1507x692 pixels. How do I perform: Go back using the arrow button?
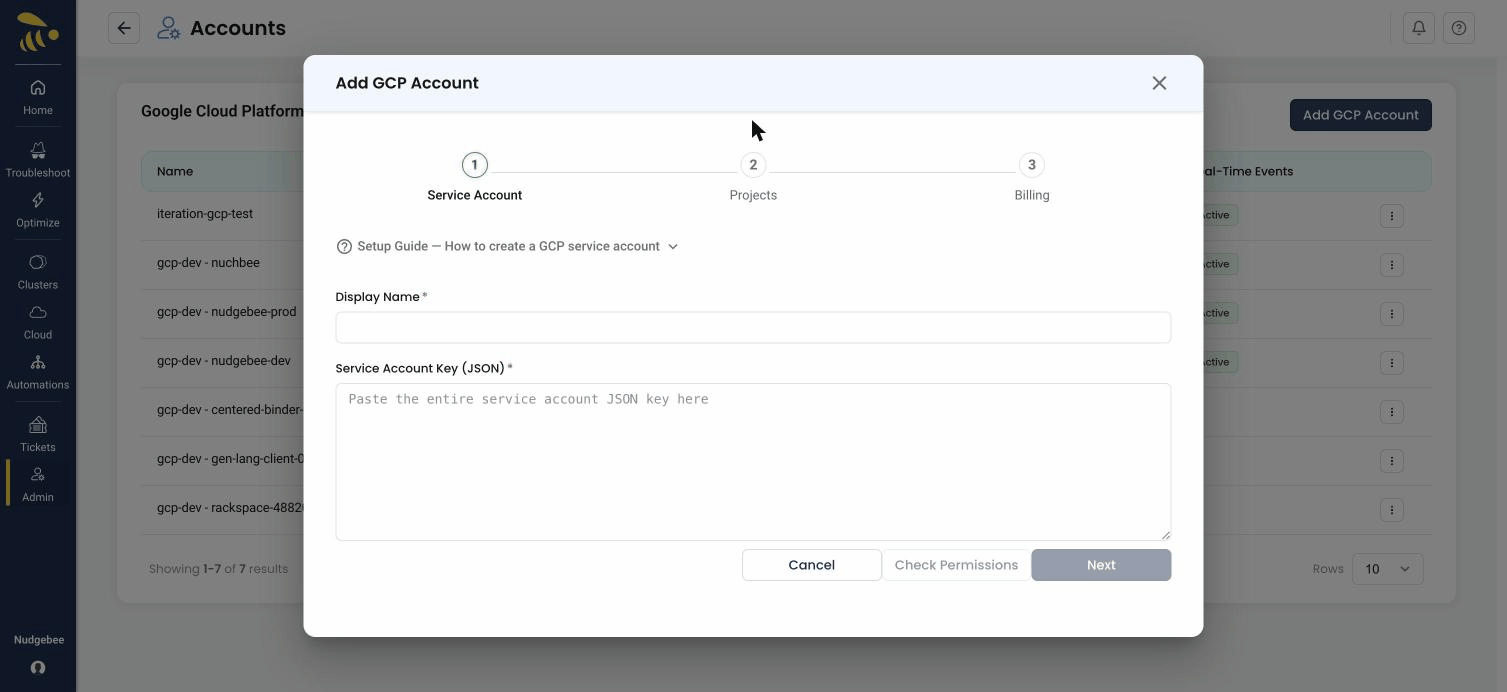124,28
